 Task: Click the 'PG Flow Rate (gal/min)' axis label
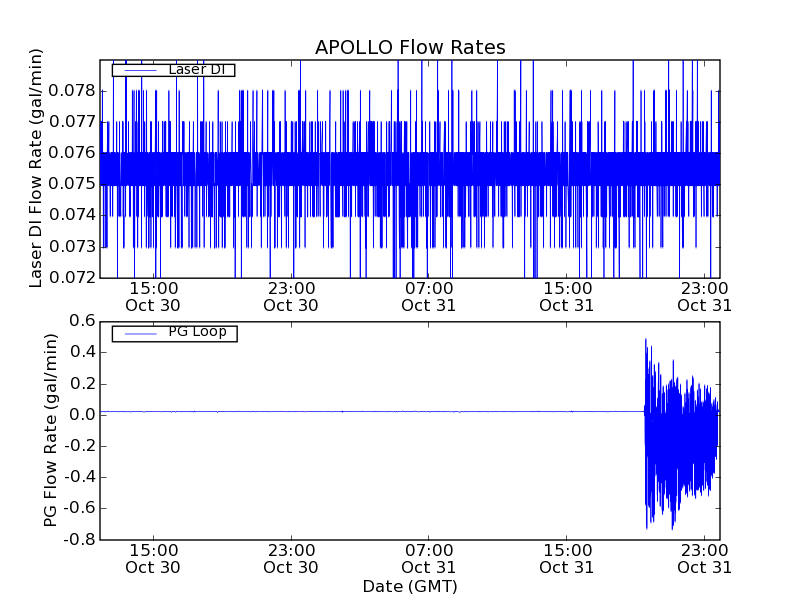pyautogui.click(x=50, y=431)
